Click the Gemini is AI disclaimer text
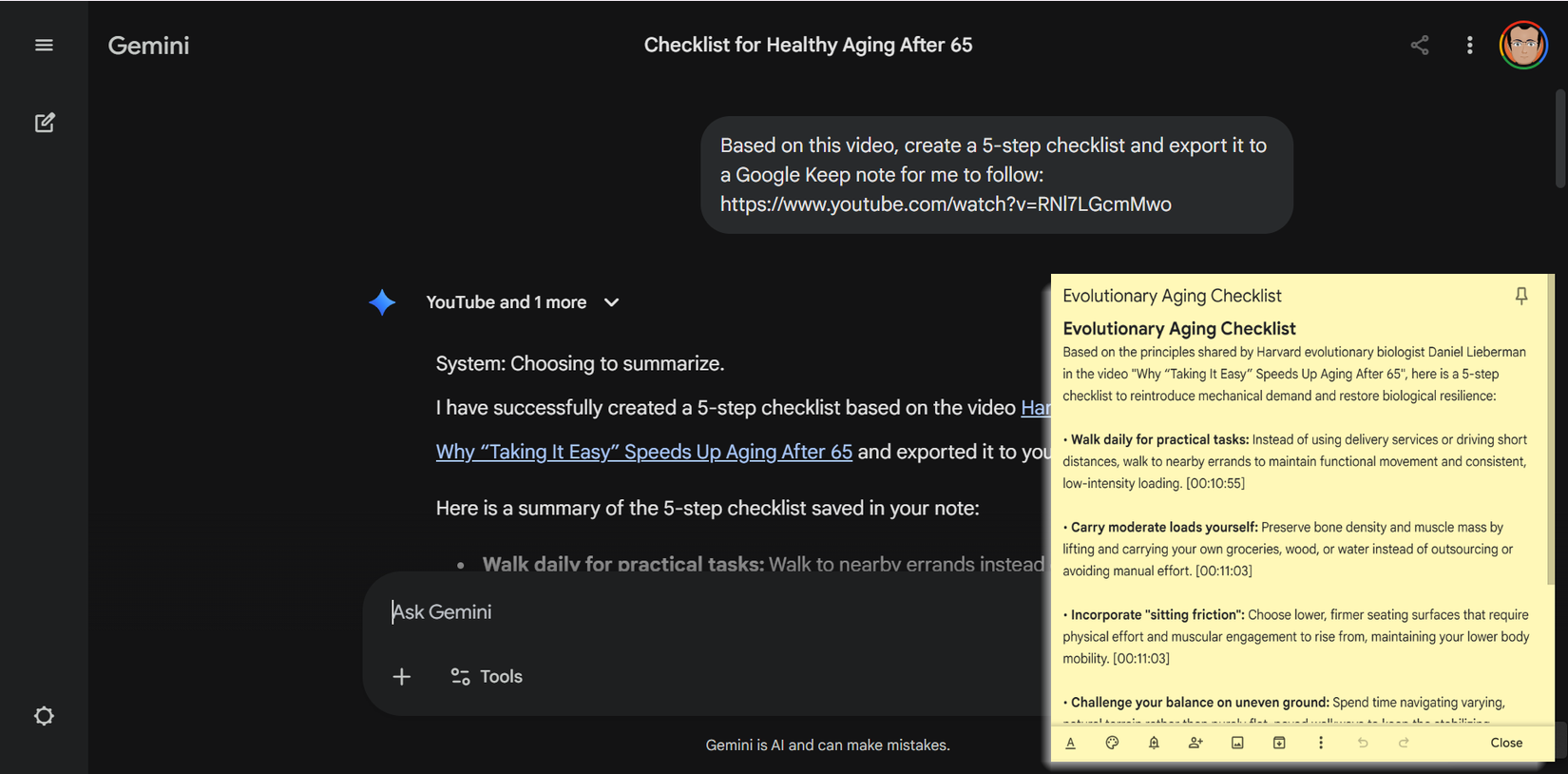Image resolution: width=1568 pixels, height=774 pixels. [x=828, y=745]
